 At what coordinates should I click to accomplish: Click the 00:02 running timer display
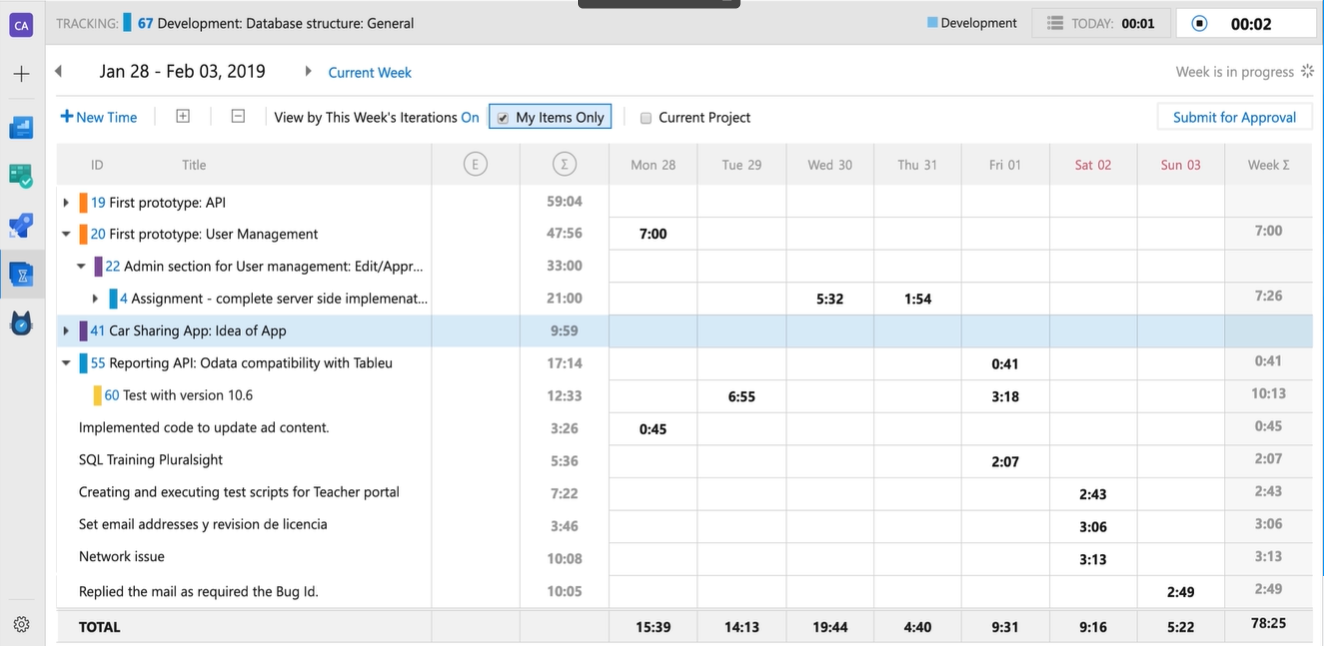(1251, 24)
